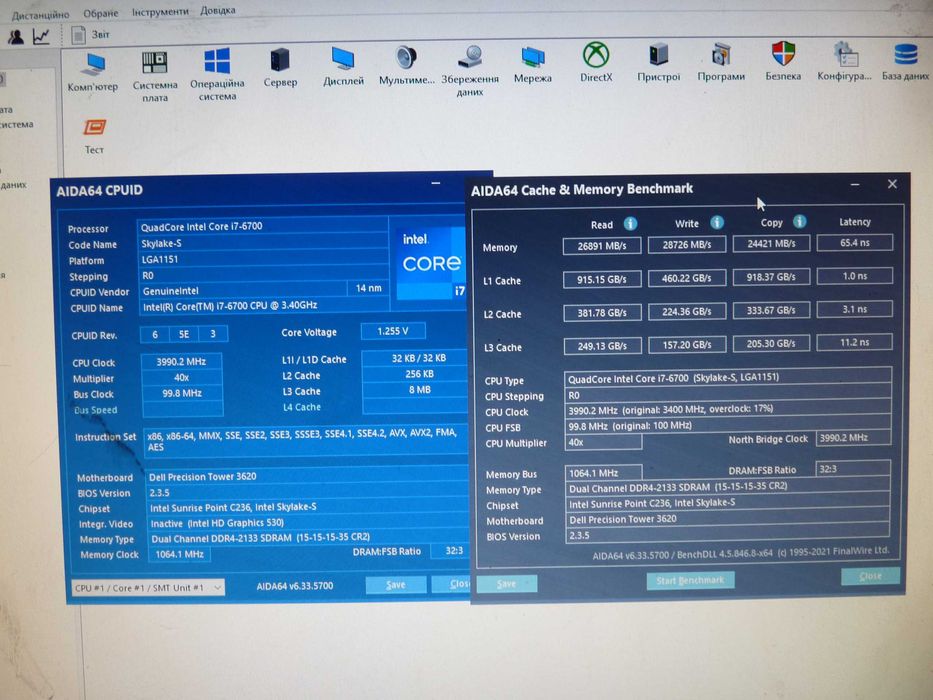Open the Інструменти tools menu
933x700 pixels.
(160, 11)
